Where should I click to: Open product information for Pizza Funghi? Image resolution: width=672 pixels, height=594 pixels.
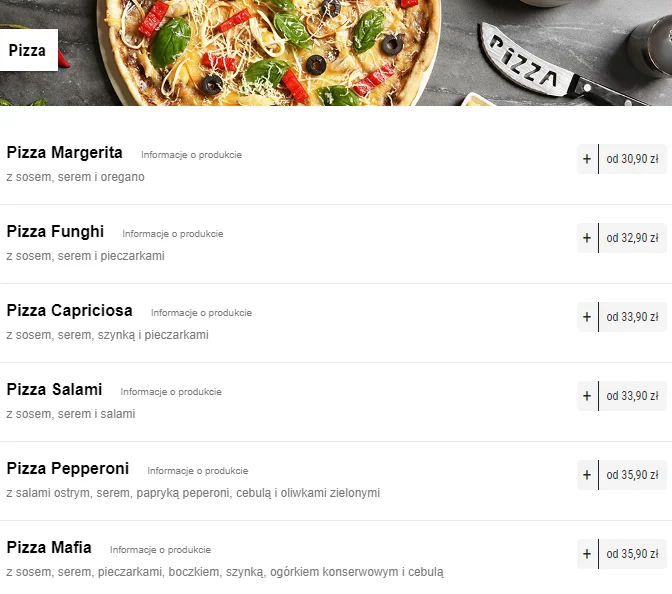pyautogui.click(x=173, y=234)
